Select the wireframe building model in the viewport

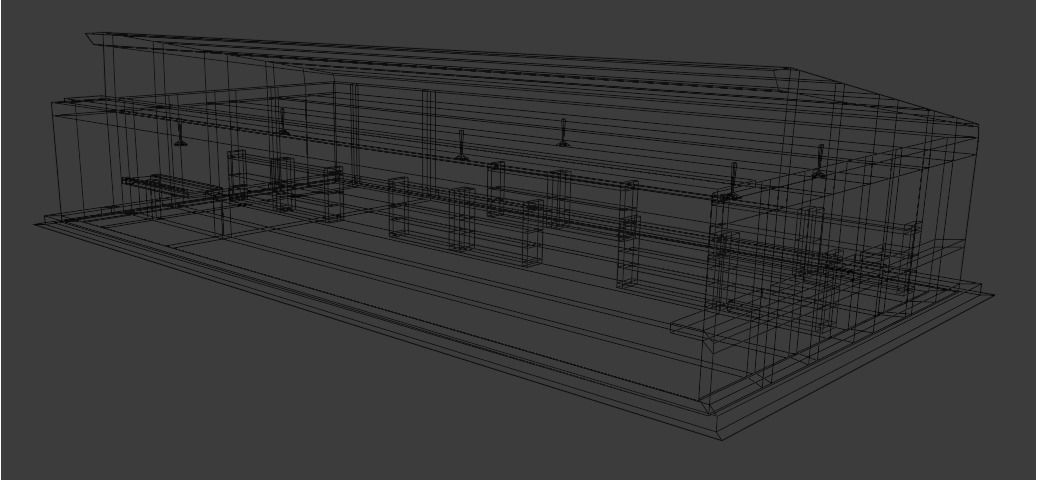[x=514, y=236]
